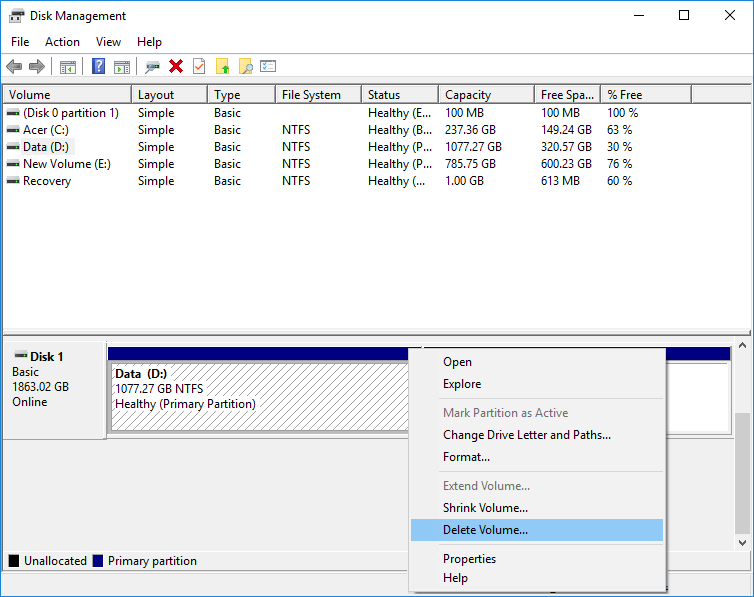Viewport: 754px width, 597px height.
Task: Select the Acer (C:) volume row
Action: point(46,130)
